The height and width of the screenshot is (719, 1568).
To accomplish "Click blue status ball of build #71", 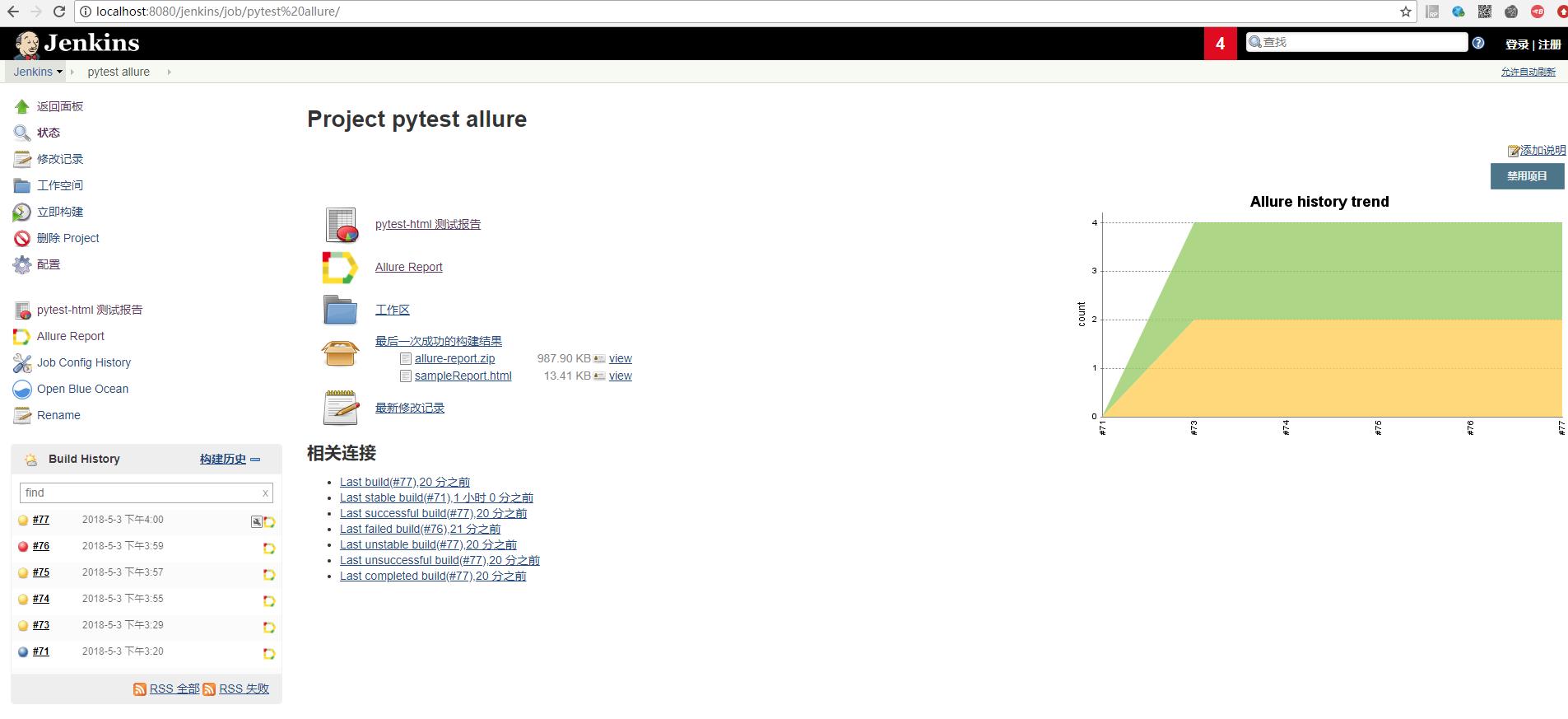I will (23, 651).
